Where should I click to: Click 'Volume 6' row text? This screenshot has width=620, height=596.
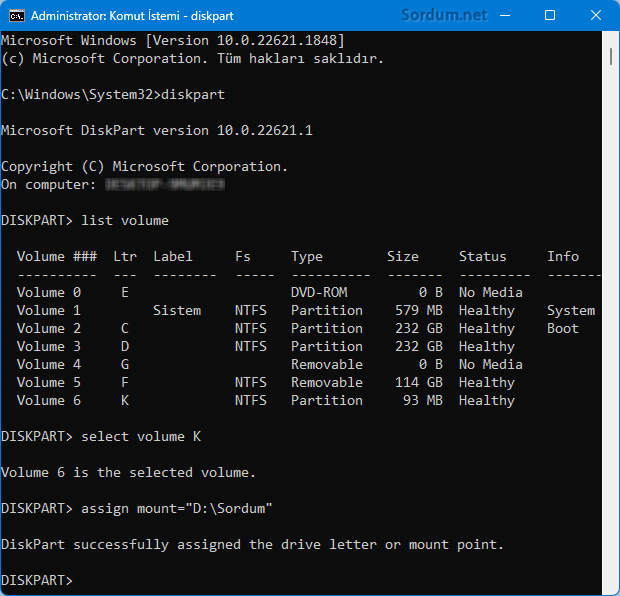49,400
